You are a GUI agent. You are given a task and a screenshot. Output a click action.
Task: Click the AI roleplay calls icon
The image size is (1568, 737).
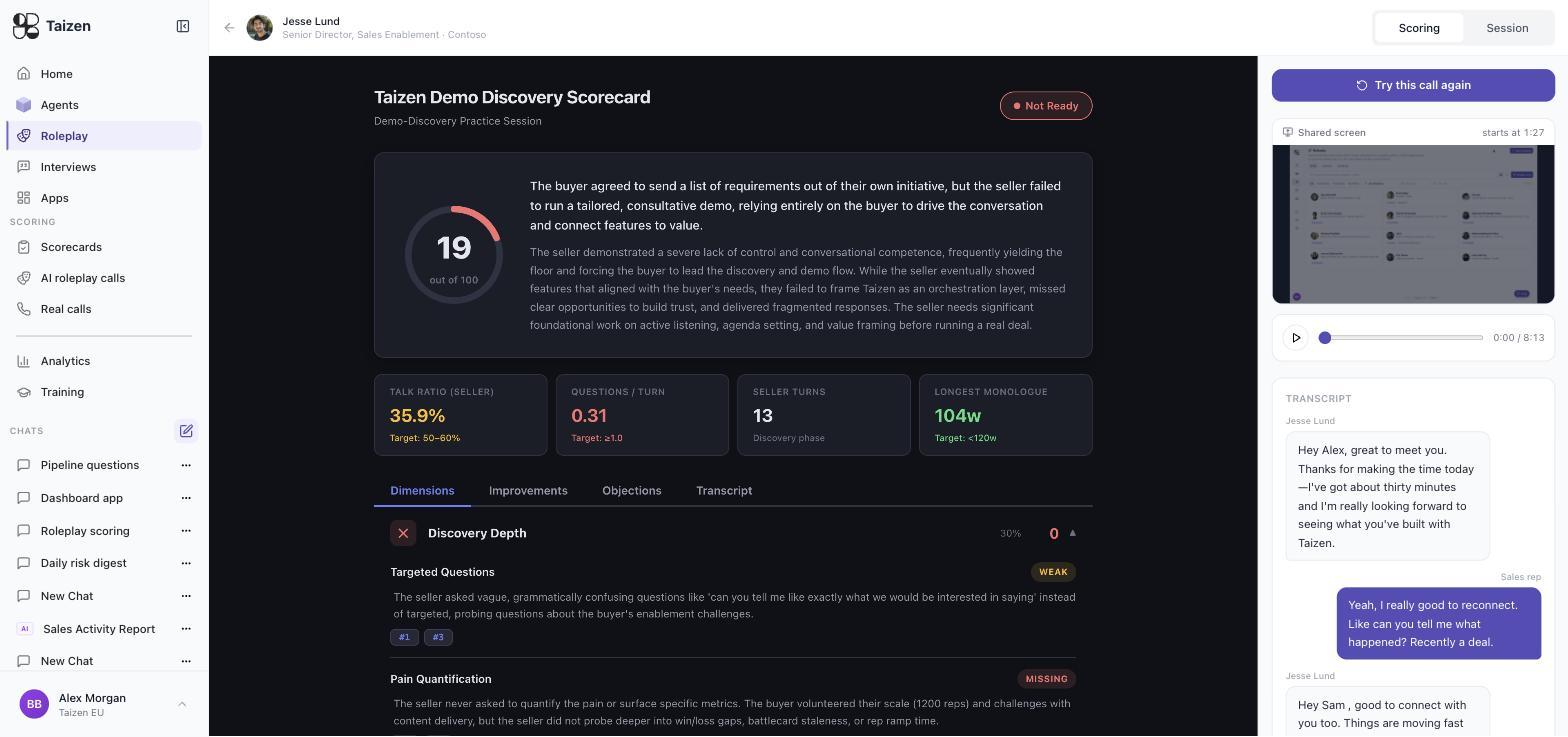point(24,278)
